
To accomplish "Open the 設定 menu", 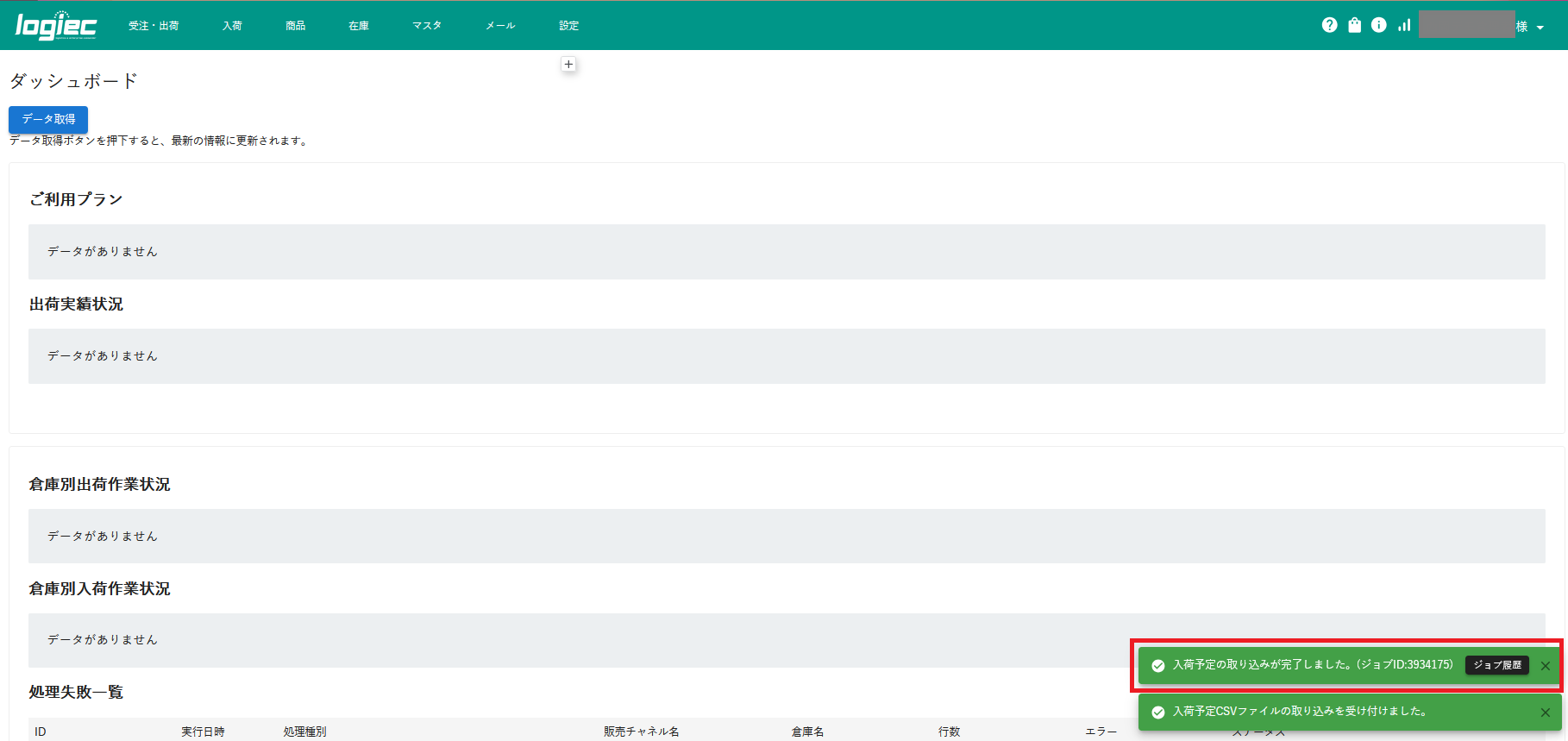I will pyautogui.click(x=569, y=26).
